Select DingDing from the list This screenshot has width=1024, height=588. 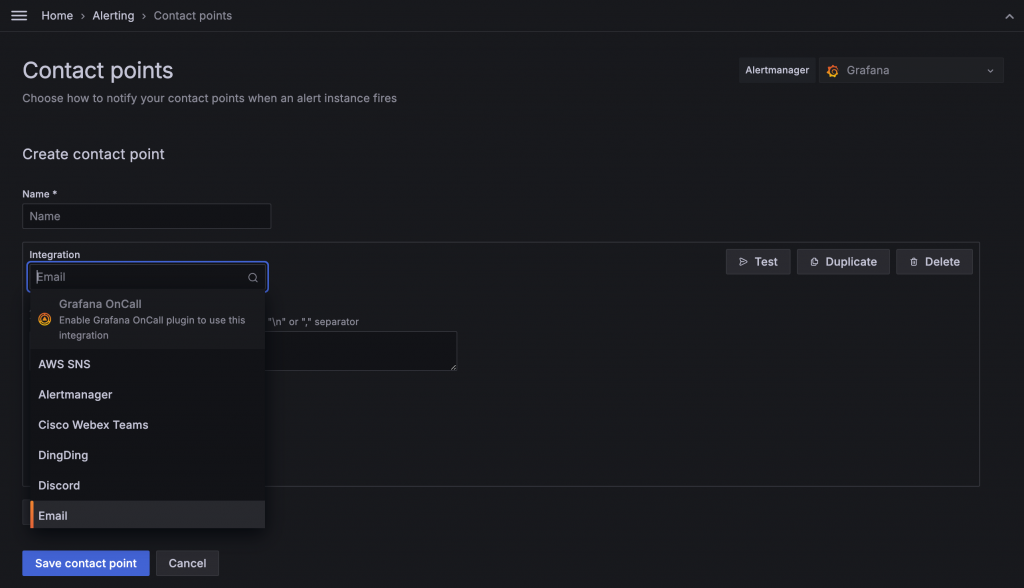(148, 455)
